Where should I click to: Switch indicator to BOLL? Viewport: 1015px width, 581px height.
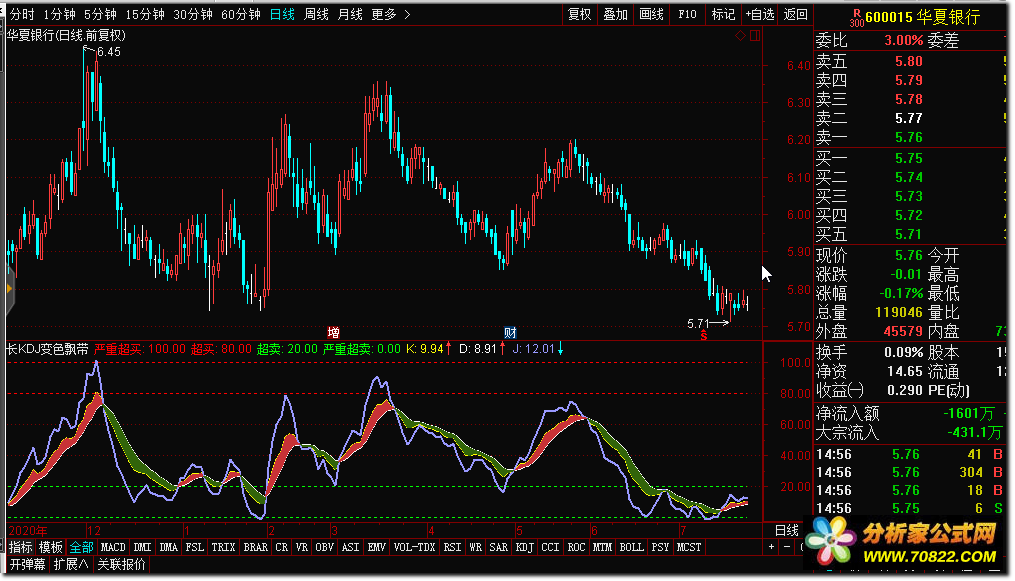[x=631, y=547]
